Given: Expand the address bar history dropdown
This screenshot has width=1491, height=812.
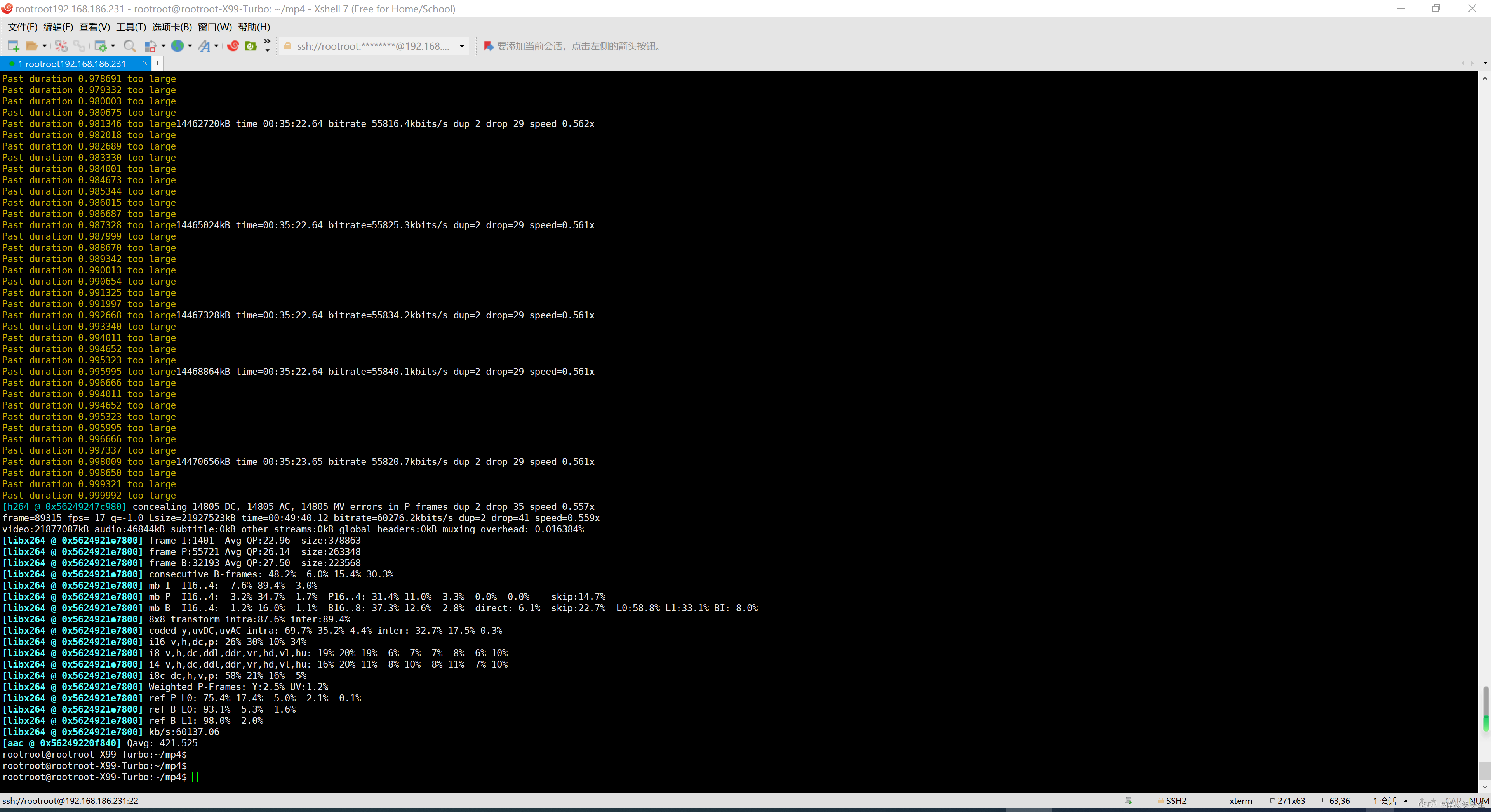Looking at the screenshot, I should [462, 46].
